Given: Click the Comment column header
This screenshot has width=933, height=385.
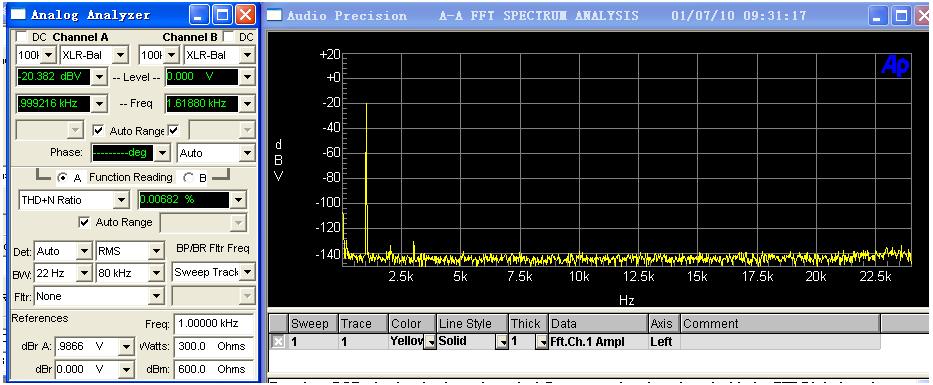Looking at the screenshot, I should (779, 324).
